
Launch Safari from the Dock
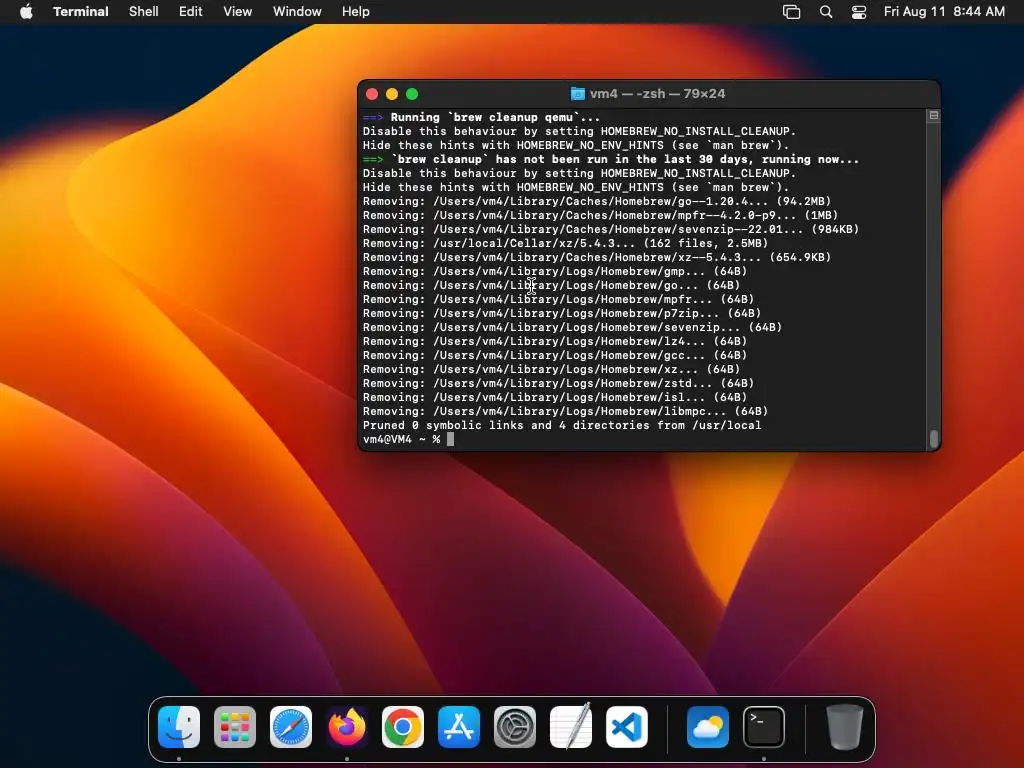[x=291, y=727]
